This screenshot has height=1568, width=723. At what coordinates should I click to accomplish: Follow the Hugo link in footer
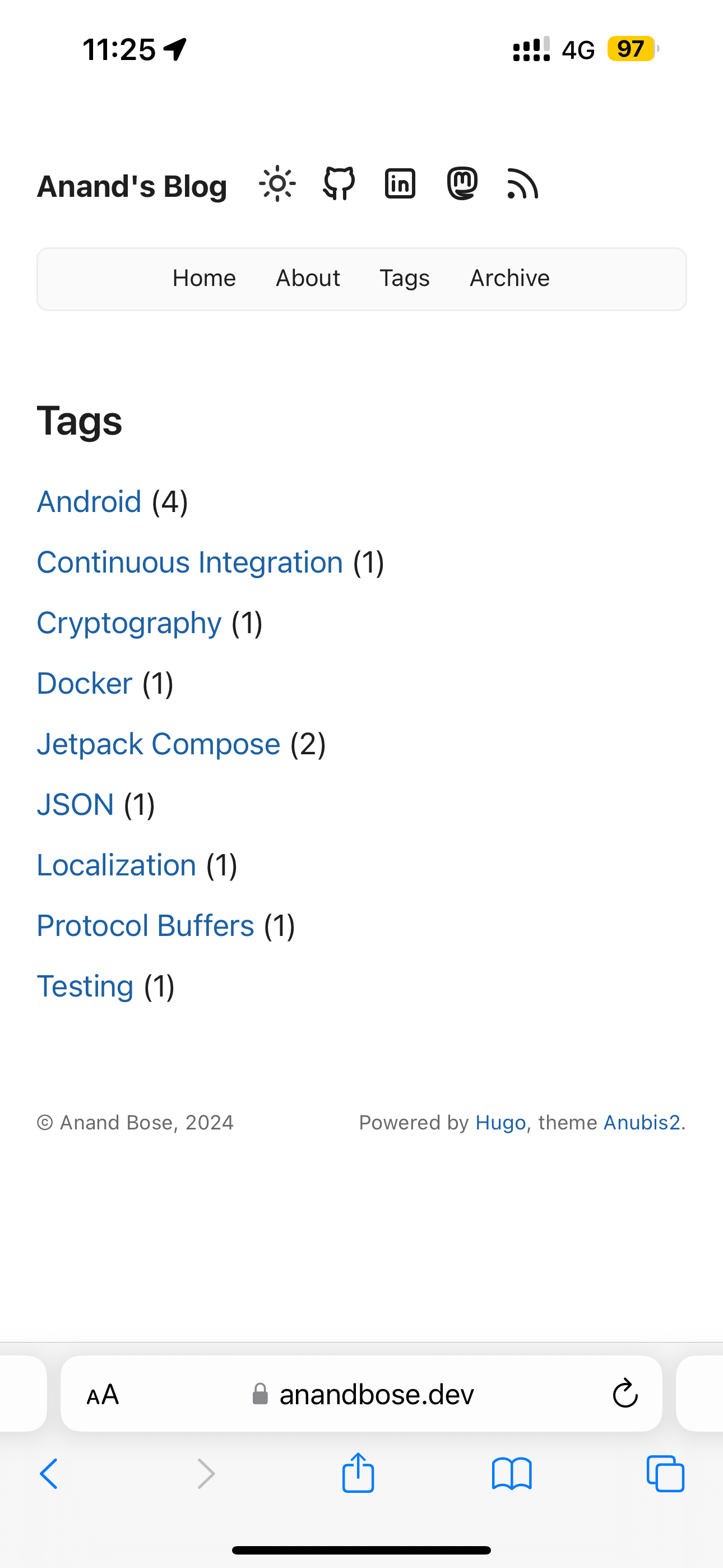point(500,1122)
